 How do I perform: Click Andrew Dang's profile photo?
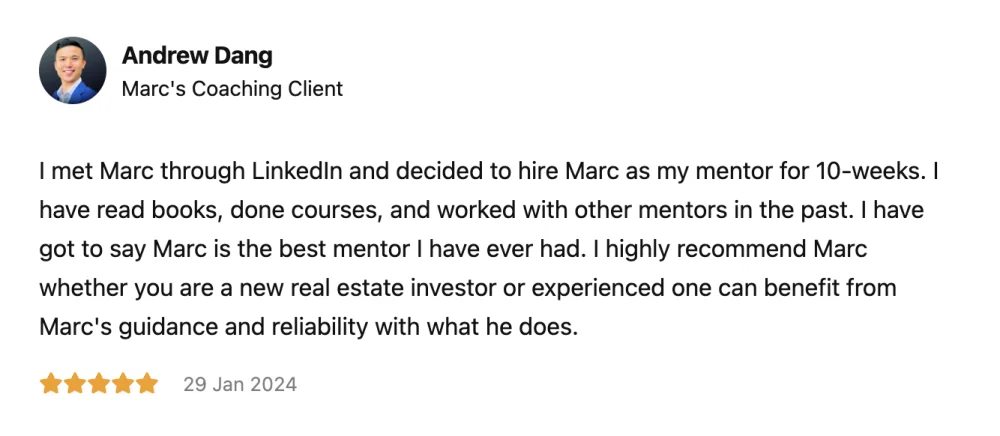[73, 70]
